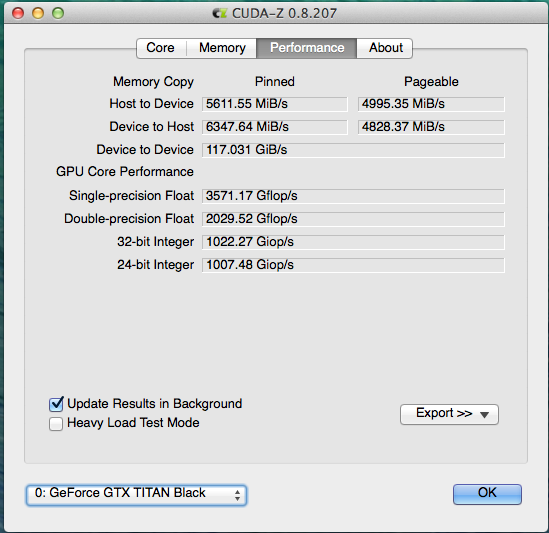Image resolution: width=549 pixels, height=533 pixels.
Task: Click the Device to Device label
Action: coord(145,150)
